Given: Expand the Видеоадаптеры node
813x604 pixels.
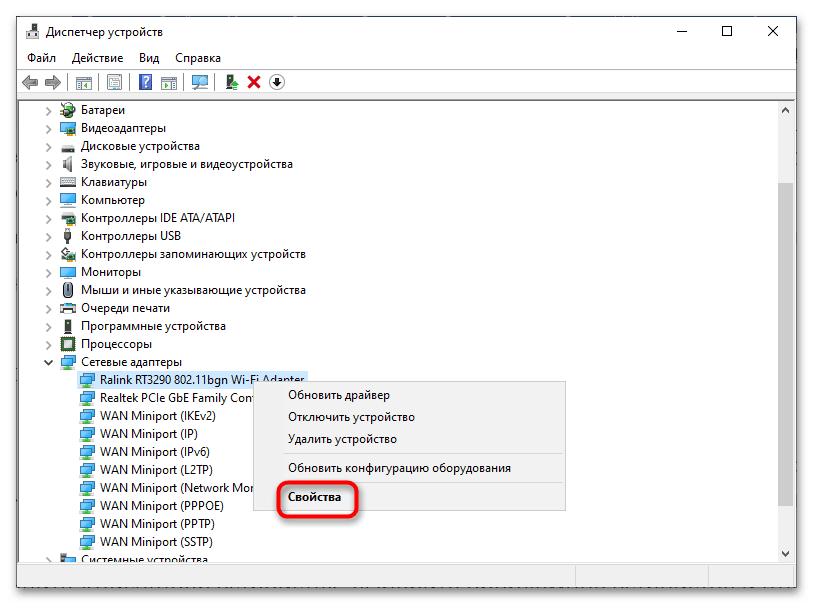Looking at the screenshot, I should [x=48, y=128].
